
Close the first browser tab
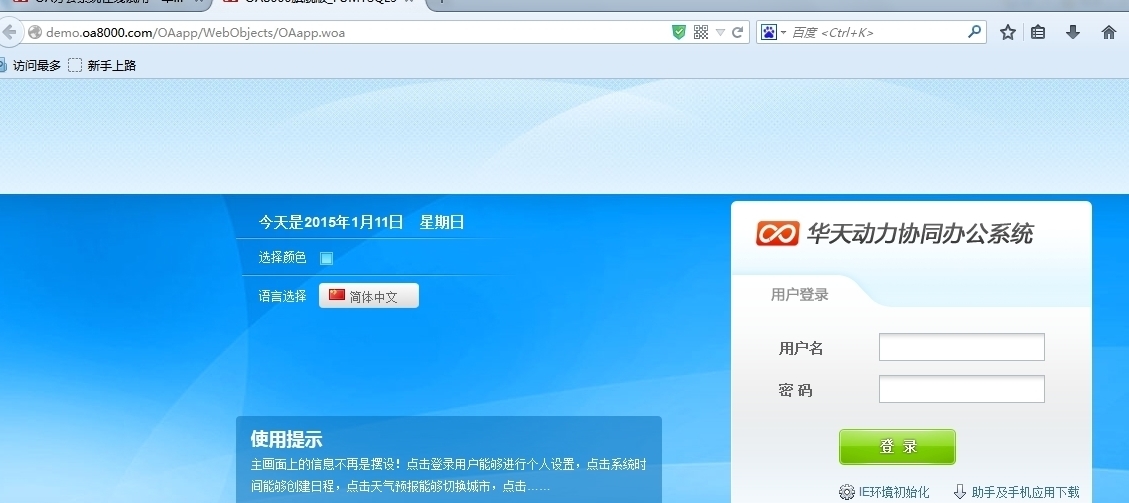click(199, 2)
